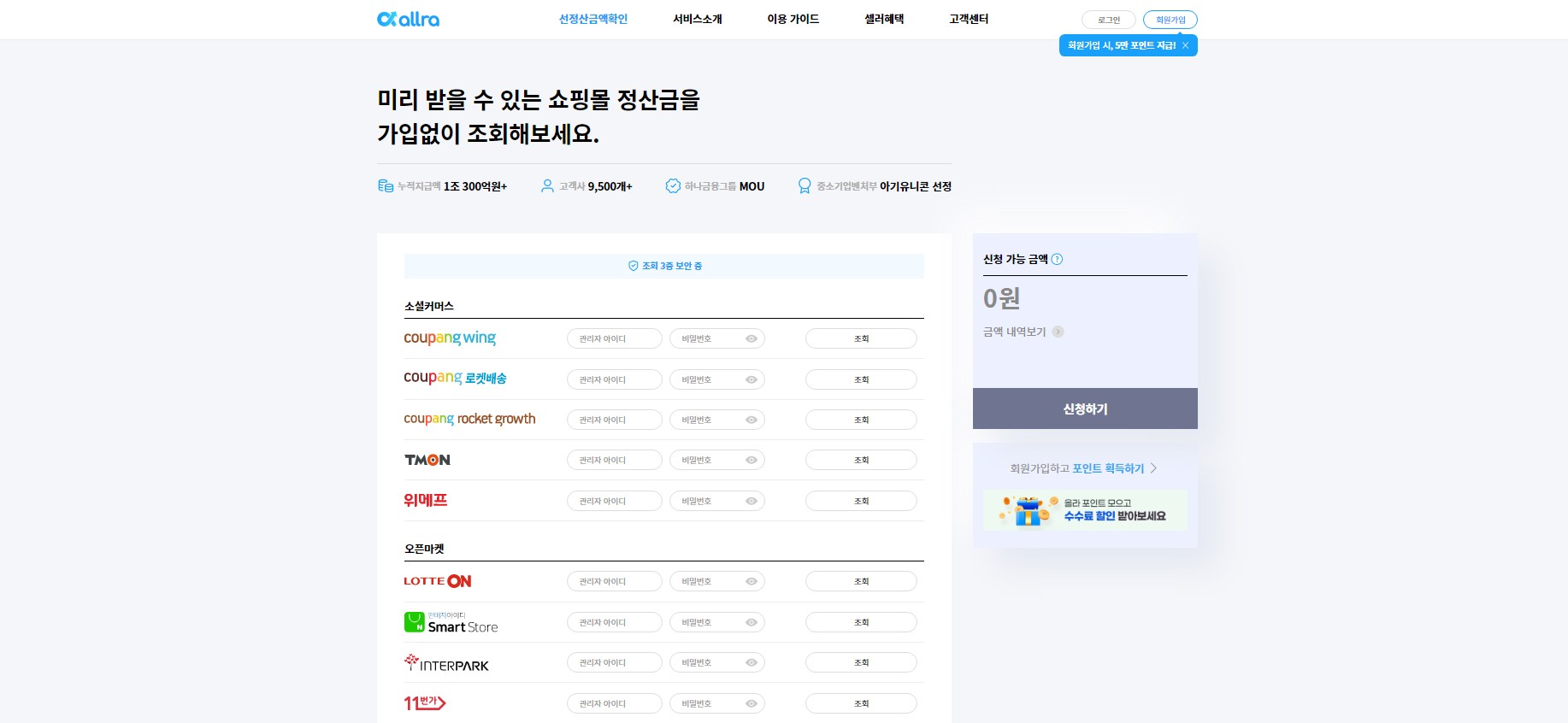
Task: Open the 셀러혜택 menu
Action: (884, 19)
